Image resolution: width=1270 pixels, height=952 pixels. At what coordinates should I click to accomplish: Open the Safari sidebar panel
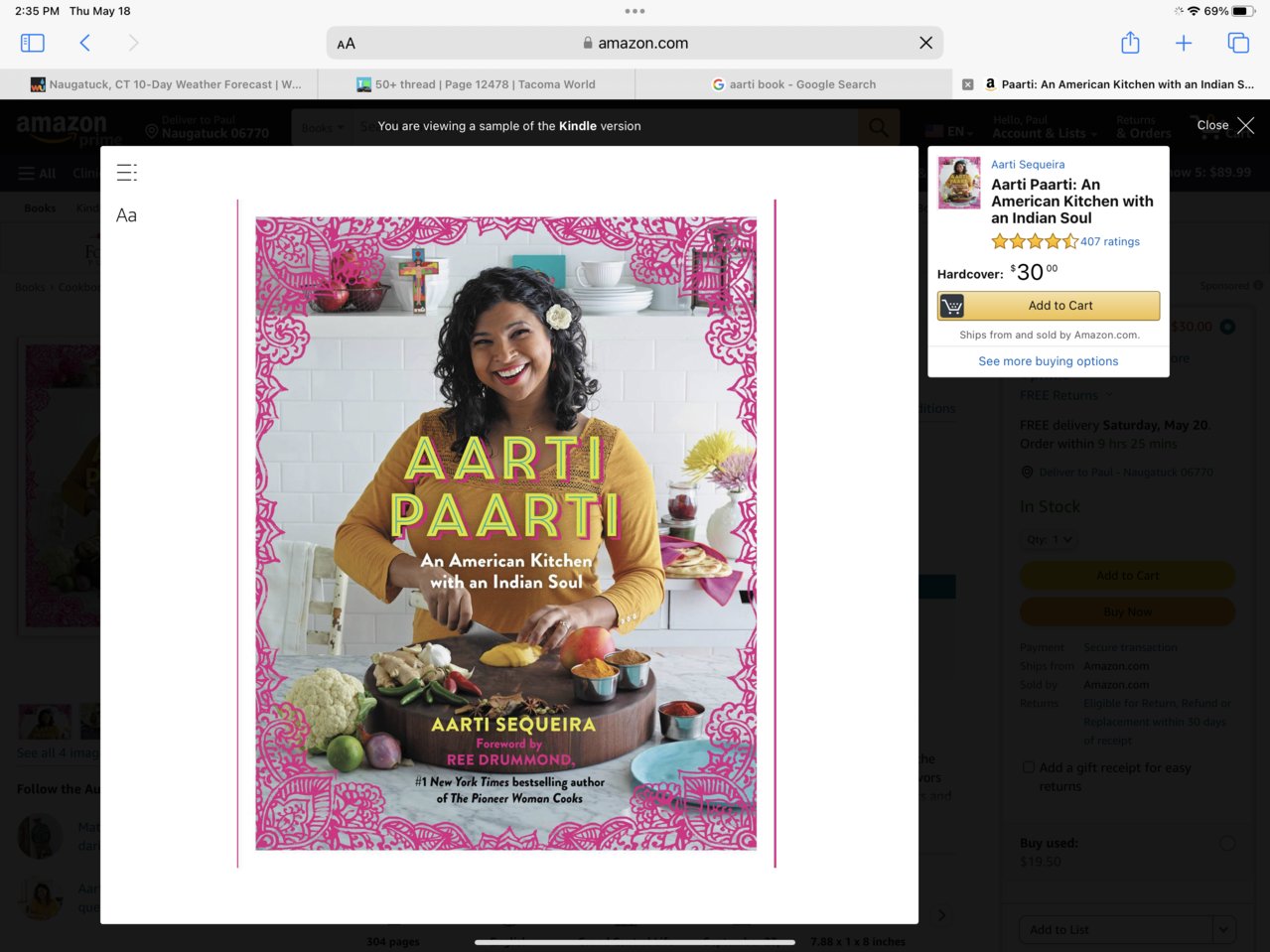(x=32, y=43)
